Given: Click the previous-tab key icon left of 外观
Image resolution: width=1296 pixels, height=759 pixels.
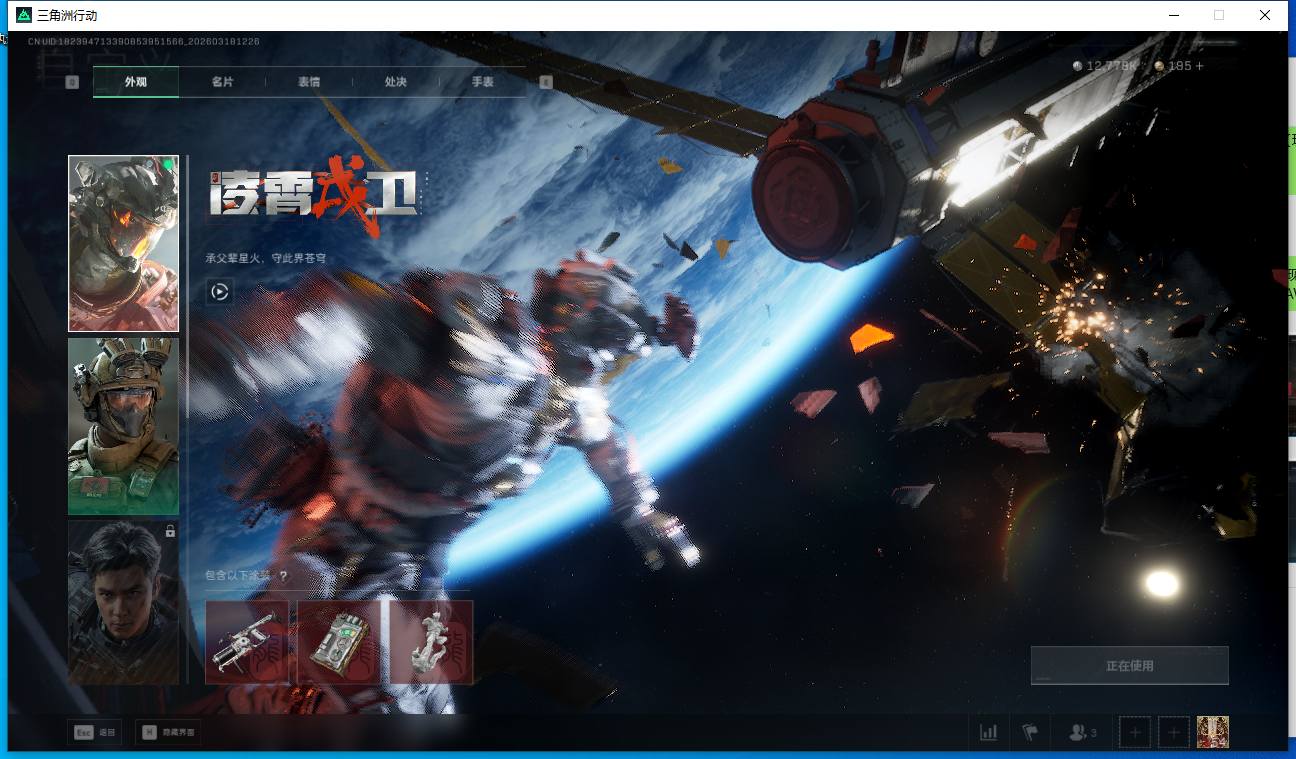Looking at the screenshot, I should (x=72, y=82).
